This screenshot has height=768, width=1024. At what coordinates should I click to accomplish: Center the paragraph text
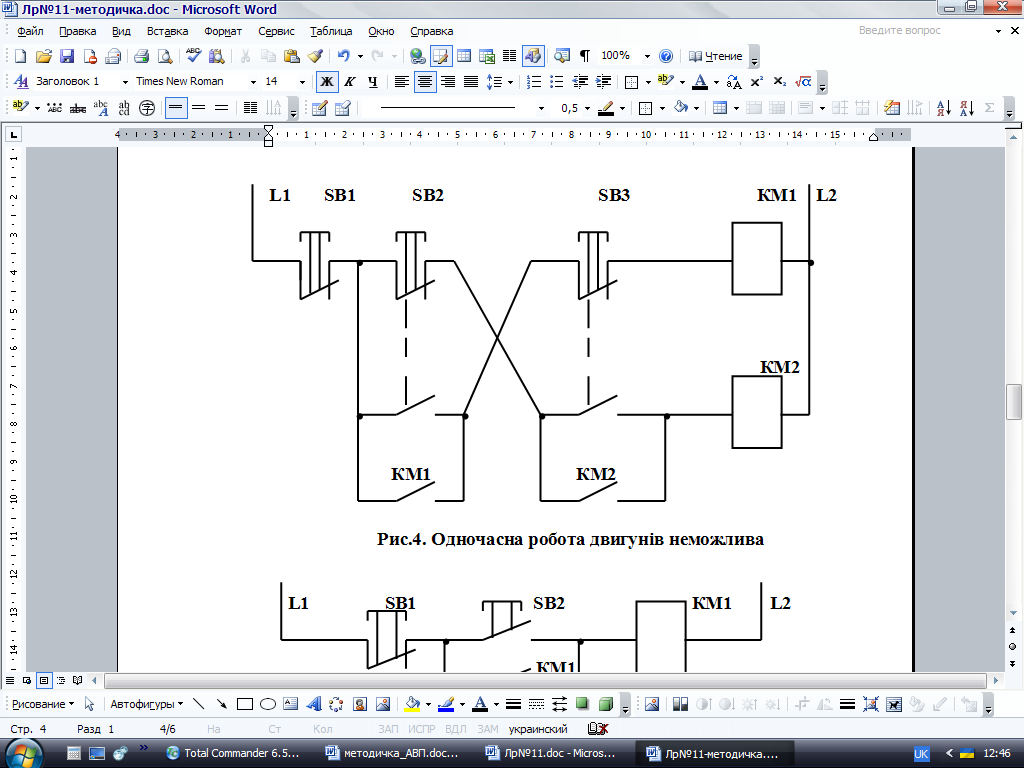(425, 82)
